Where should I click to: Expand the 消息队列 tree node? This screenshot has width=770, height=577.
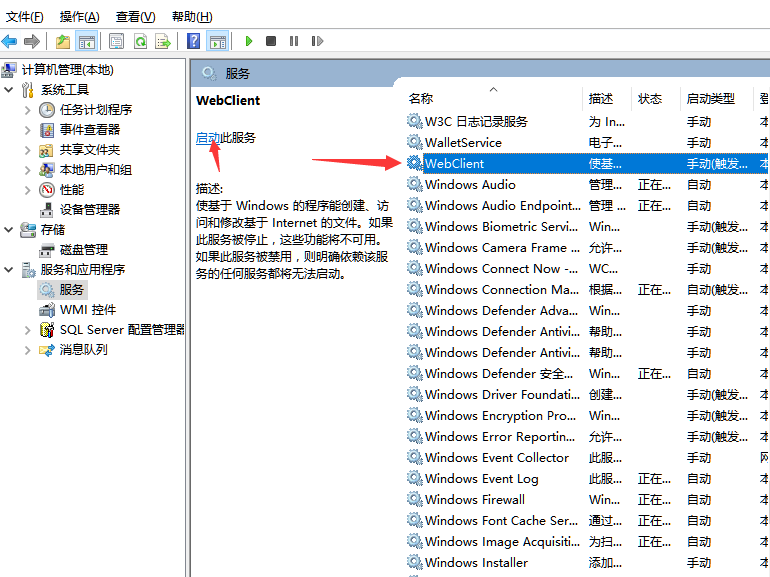coord(28,350)
